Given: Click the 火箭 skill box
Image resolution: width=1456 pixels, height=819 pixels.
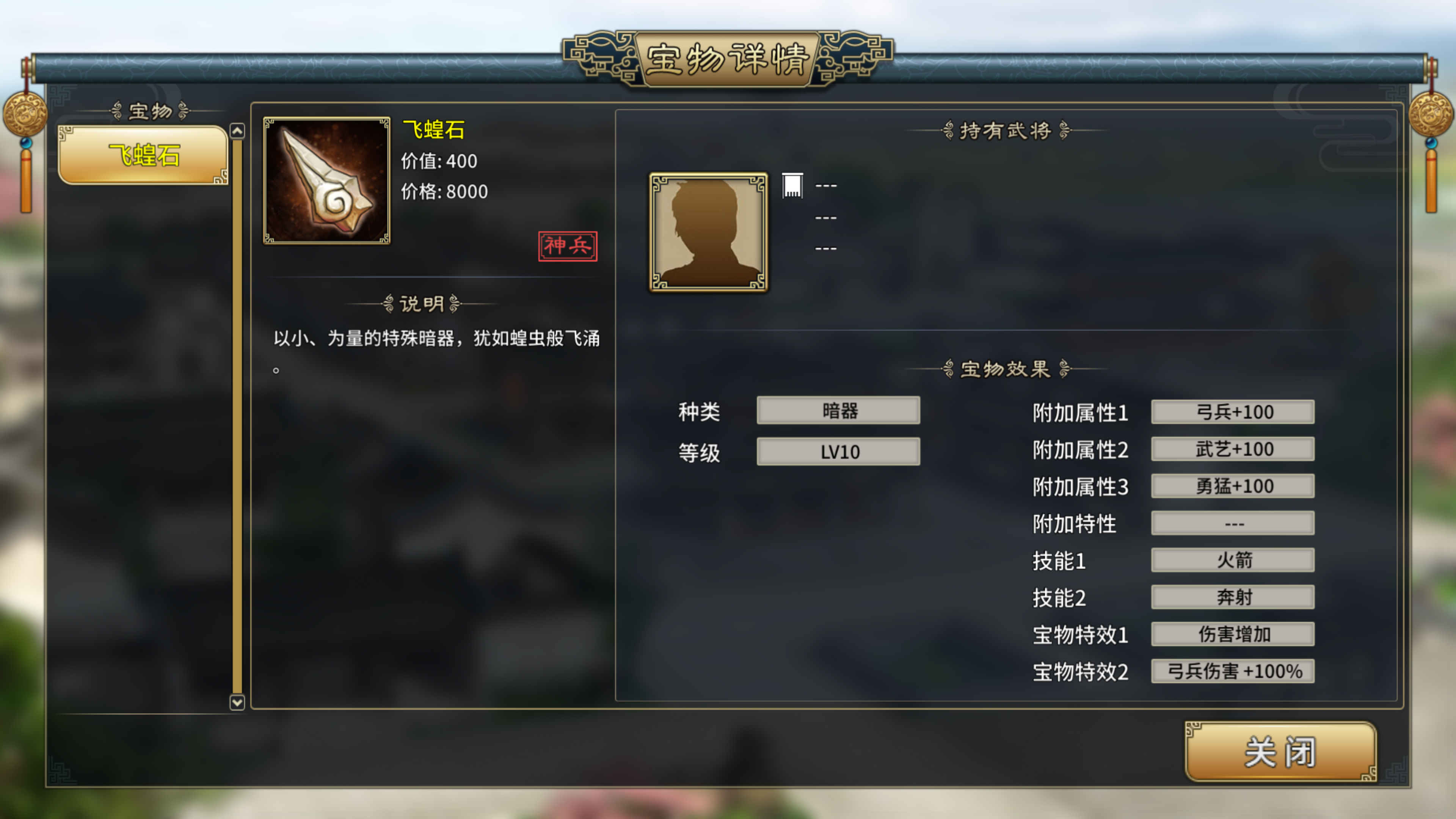Looking at the screenshot, I should pos(1233,560).
